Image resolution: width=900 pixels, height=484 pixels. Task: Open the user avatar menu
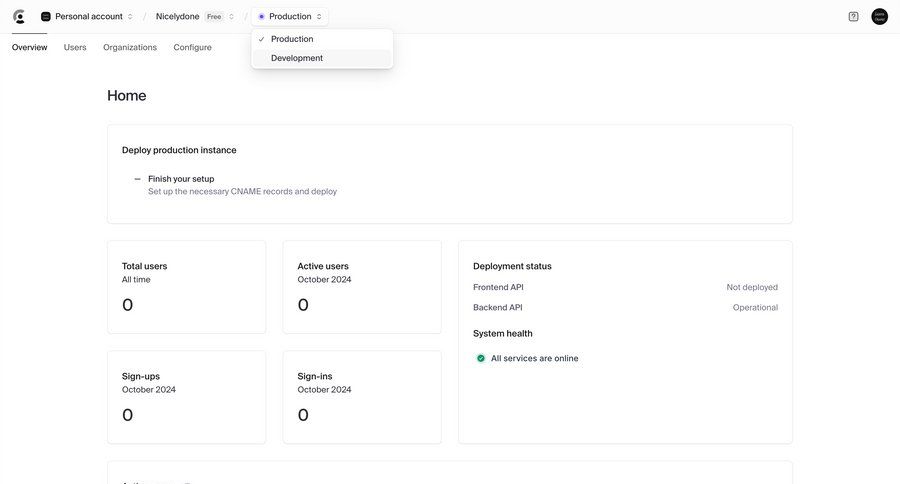click(879, 17)
